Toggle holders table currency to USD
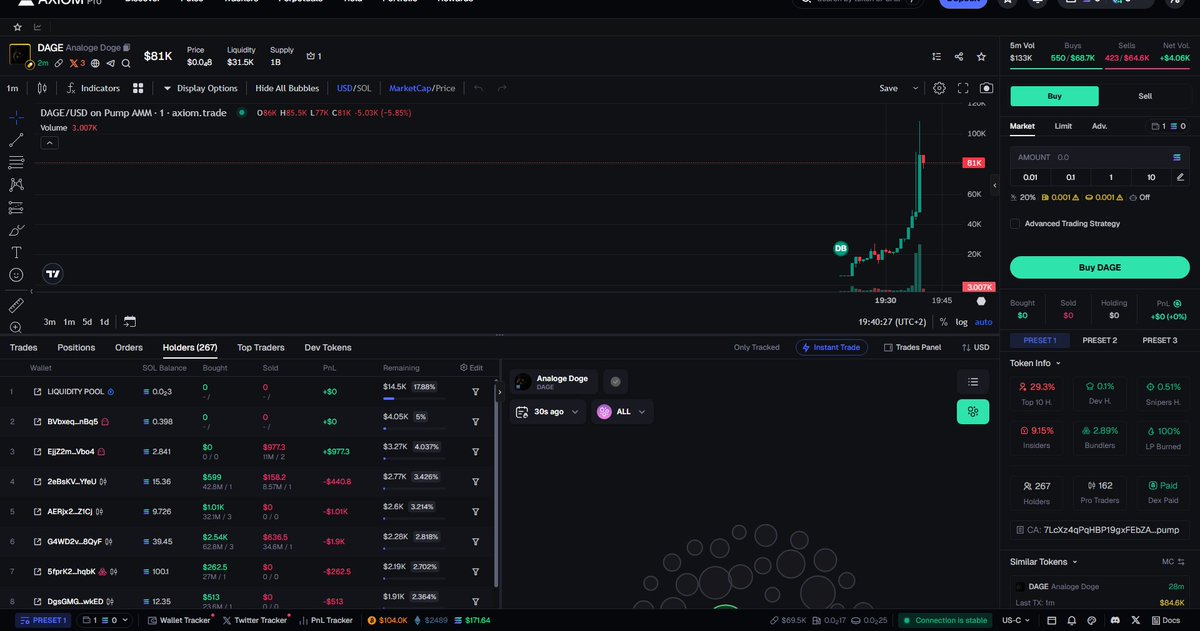This screenshot has height=631, width=1200. click(975, 348)
